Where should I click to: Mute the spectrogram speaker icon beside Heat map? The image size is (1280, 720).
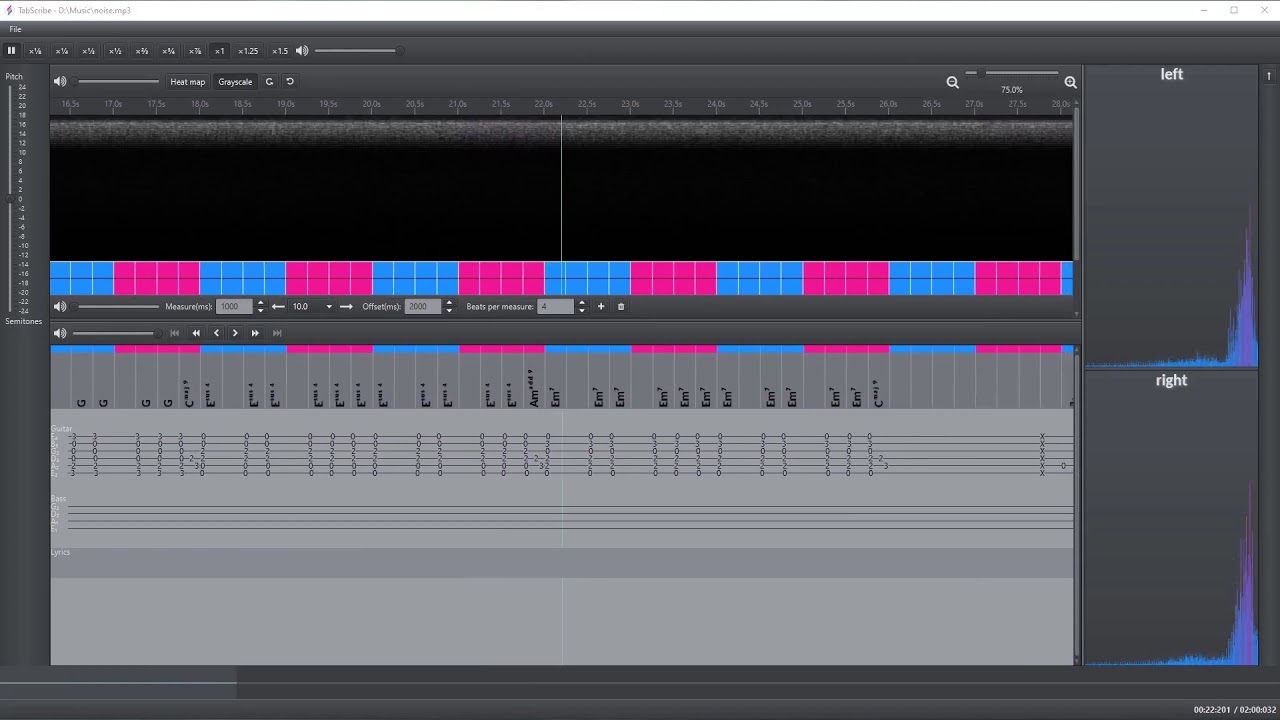(60, 82)
